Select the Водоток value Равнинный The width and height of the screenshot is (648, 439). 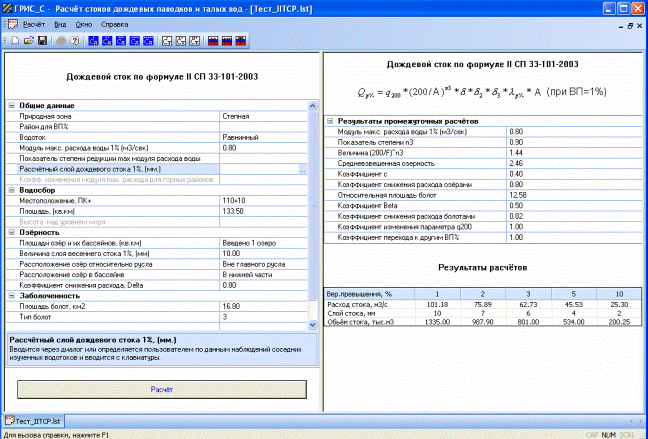(x=264, y=137)
